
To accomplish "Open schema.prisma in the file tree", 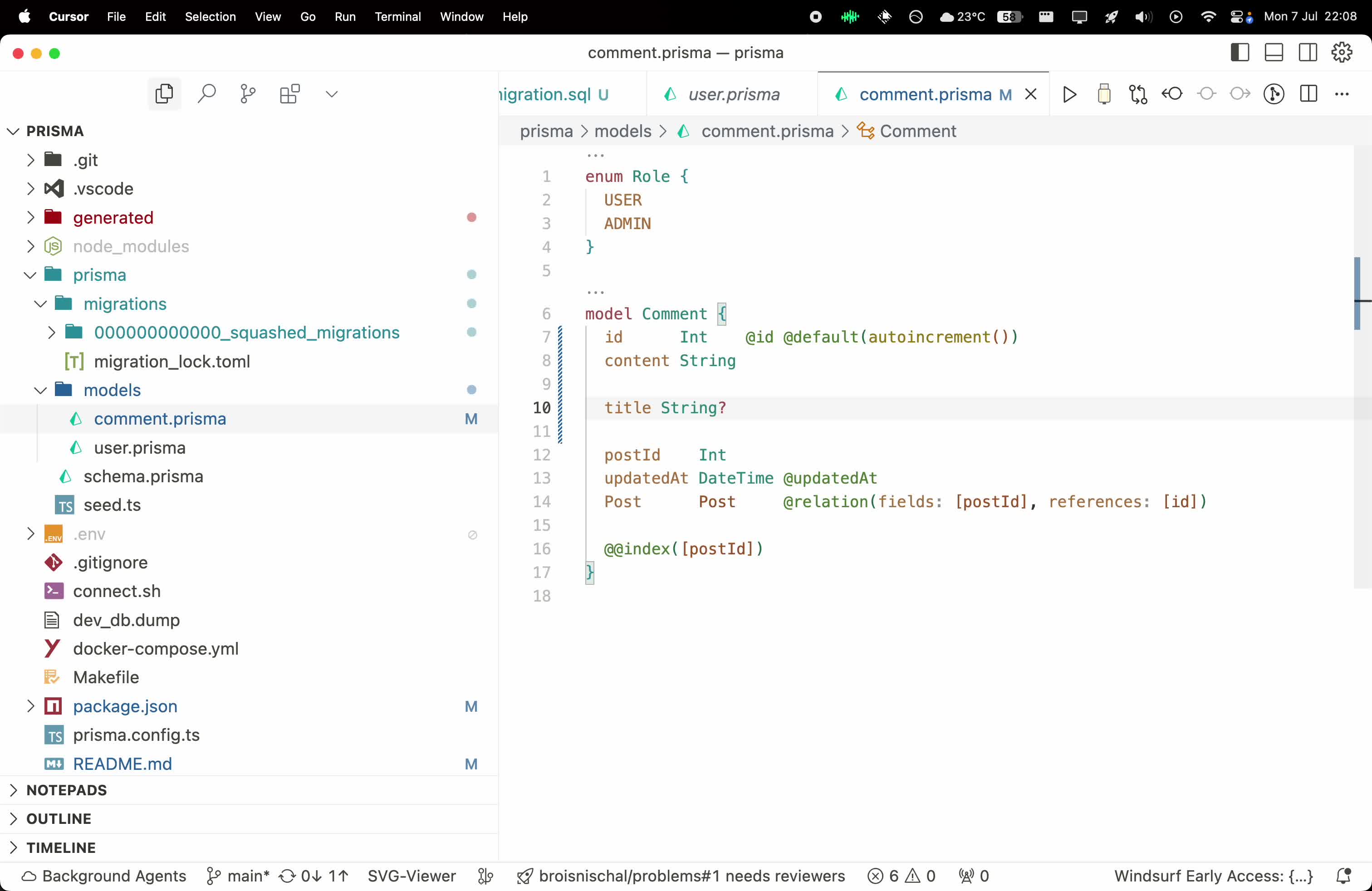I will [143, 476].
